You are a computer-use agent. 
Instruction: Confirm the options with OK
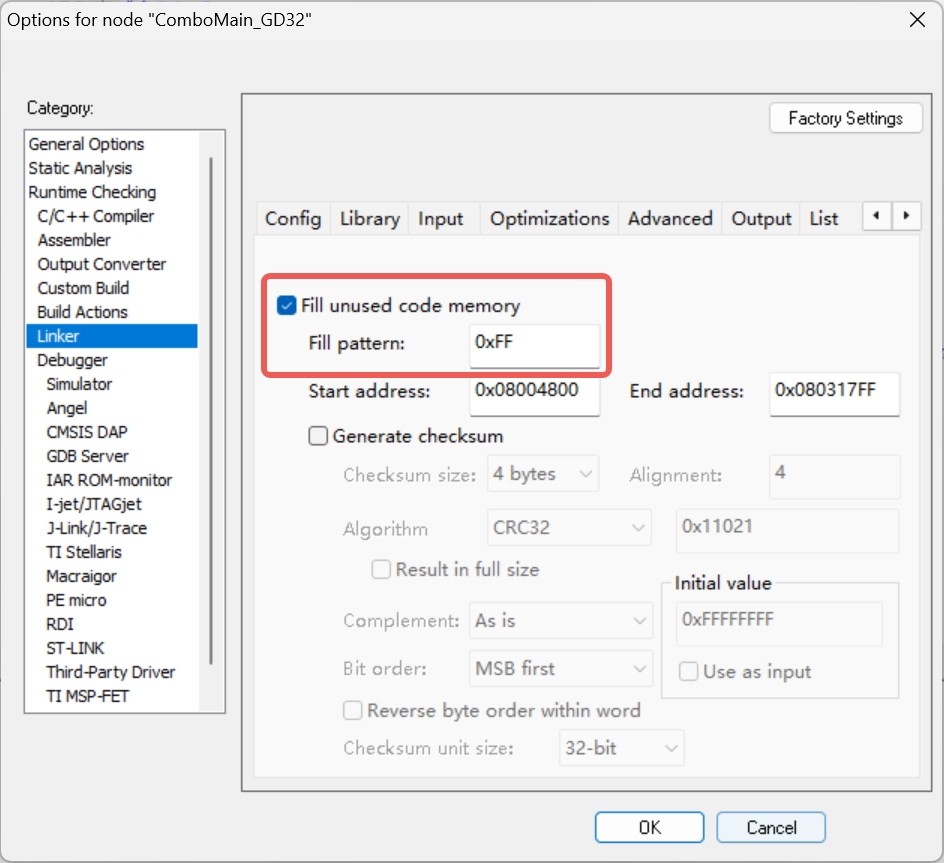[x=650, y=827]
